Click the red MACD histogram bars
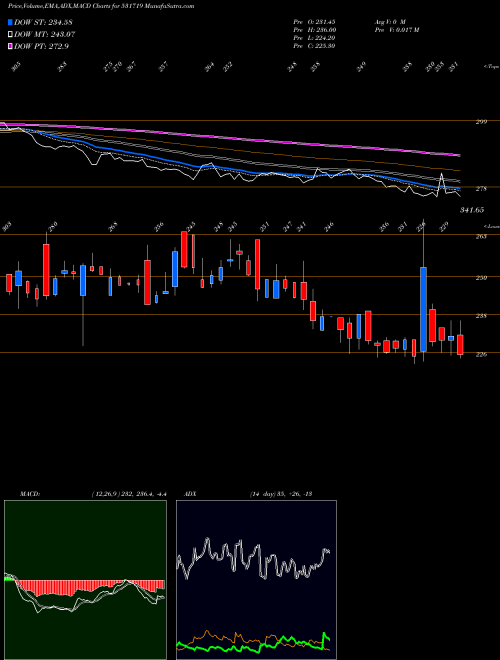500x660 pixels. [x=90, y=586]
